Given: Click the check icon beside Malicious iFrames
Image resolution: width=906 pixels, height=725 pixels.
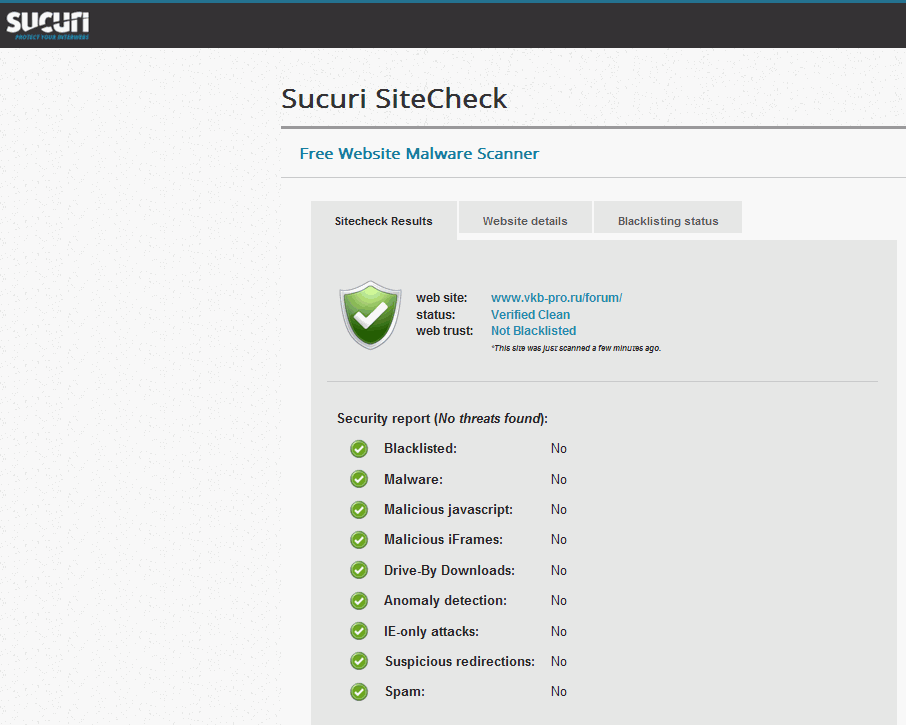Looking at the screenshot, I should click(359, 540).
